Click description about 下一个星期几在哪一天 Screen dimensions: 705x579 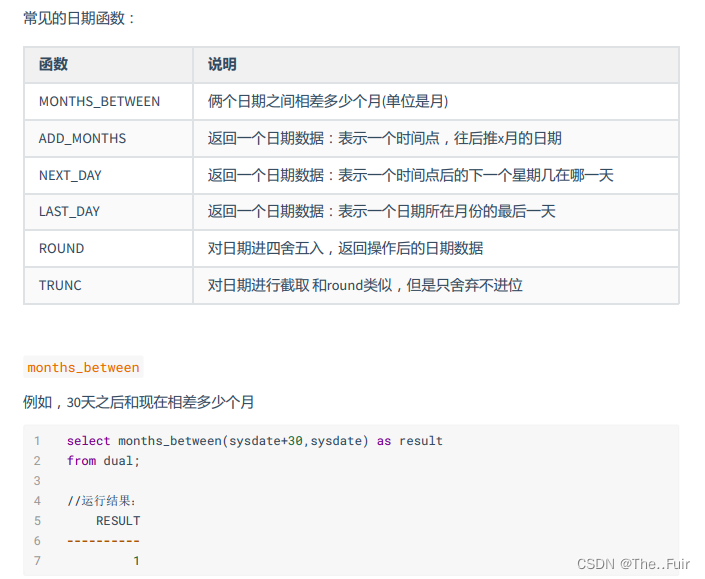411,175
